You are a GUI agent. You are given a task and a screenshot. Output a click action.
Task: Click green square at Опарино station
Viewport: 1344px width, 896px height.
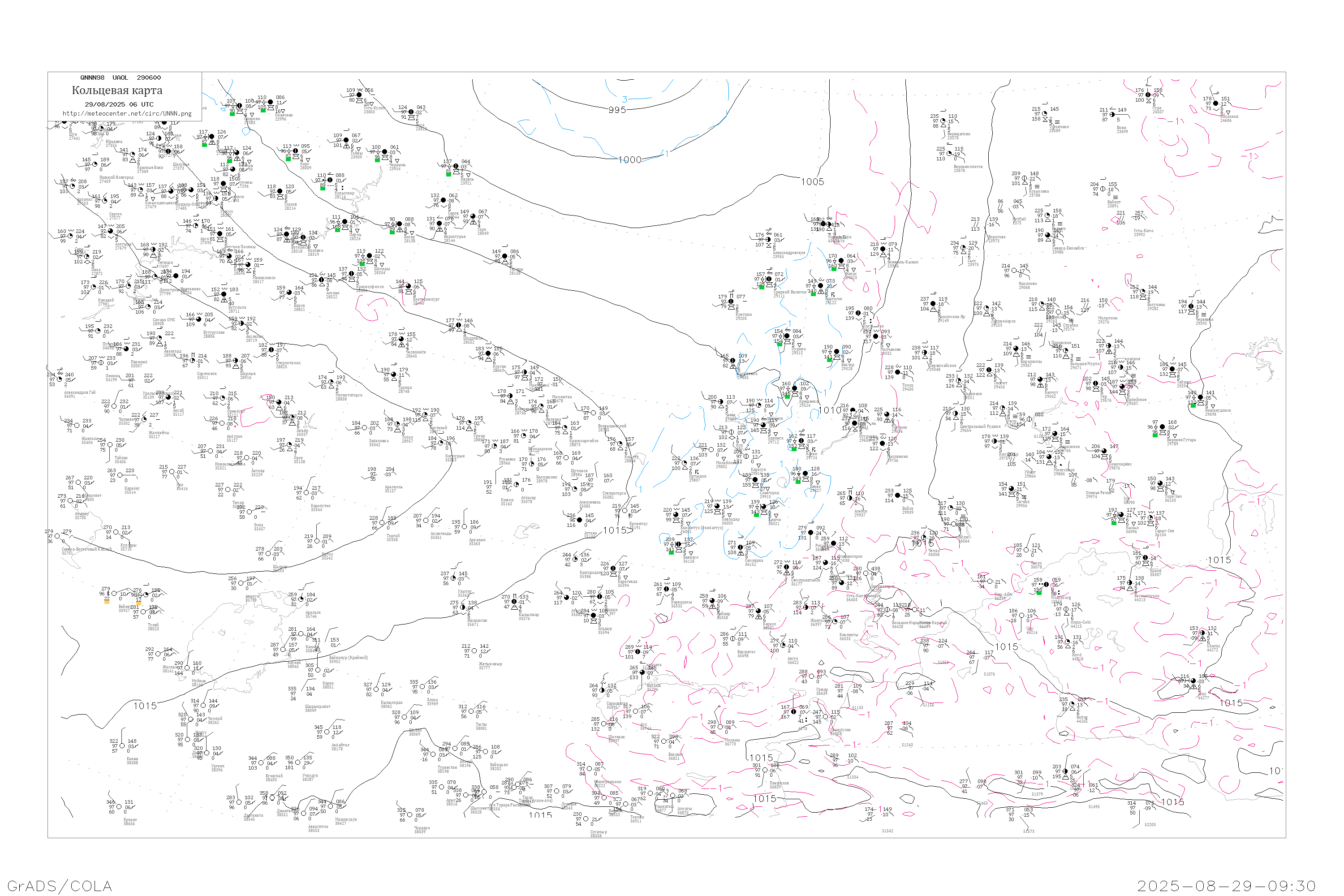click(232, 114)
